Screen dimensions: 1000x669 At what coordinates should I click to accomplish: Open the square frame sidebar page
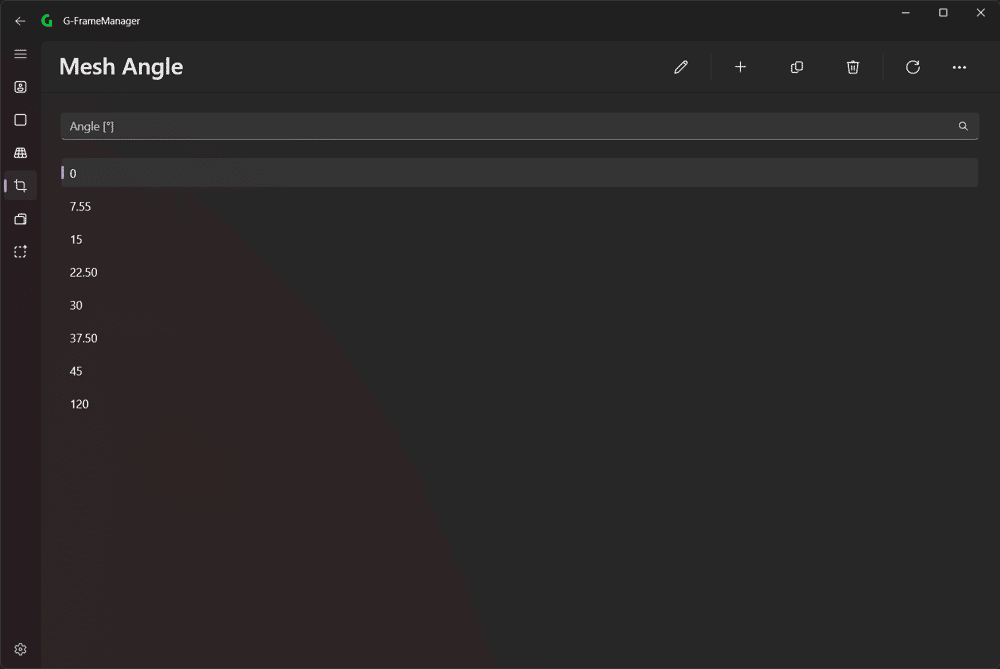[x=20, y=120]
